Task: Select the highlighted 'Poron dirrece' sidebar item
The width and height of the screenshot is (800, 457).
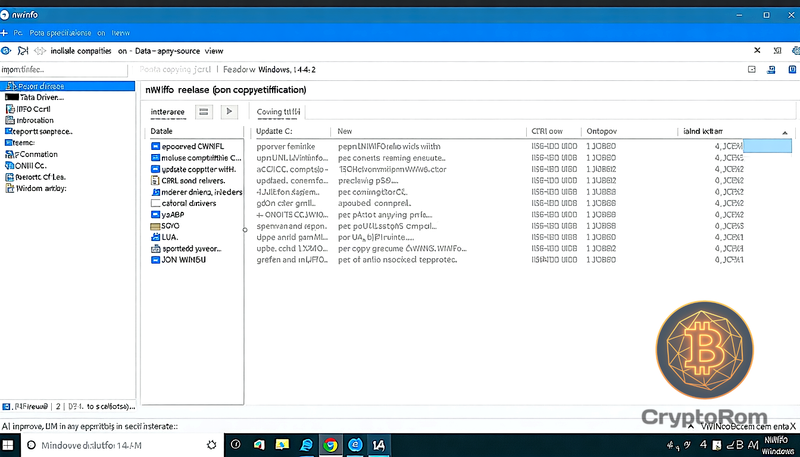Action: coord(68,86)
